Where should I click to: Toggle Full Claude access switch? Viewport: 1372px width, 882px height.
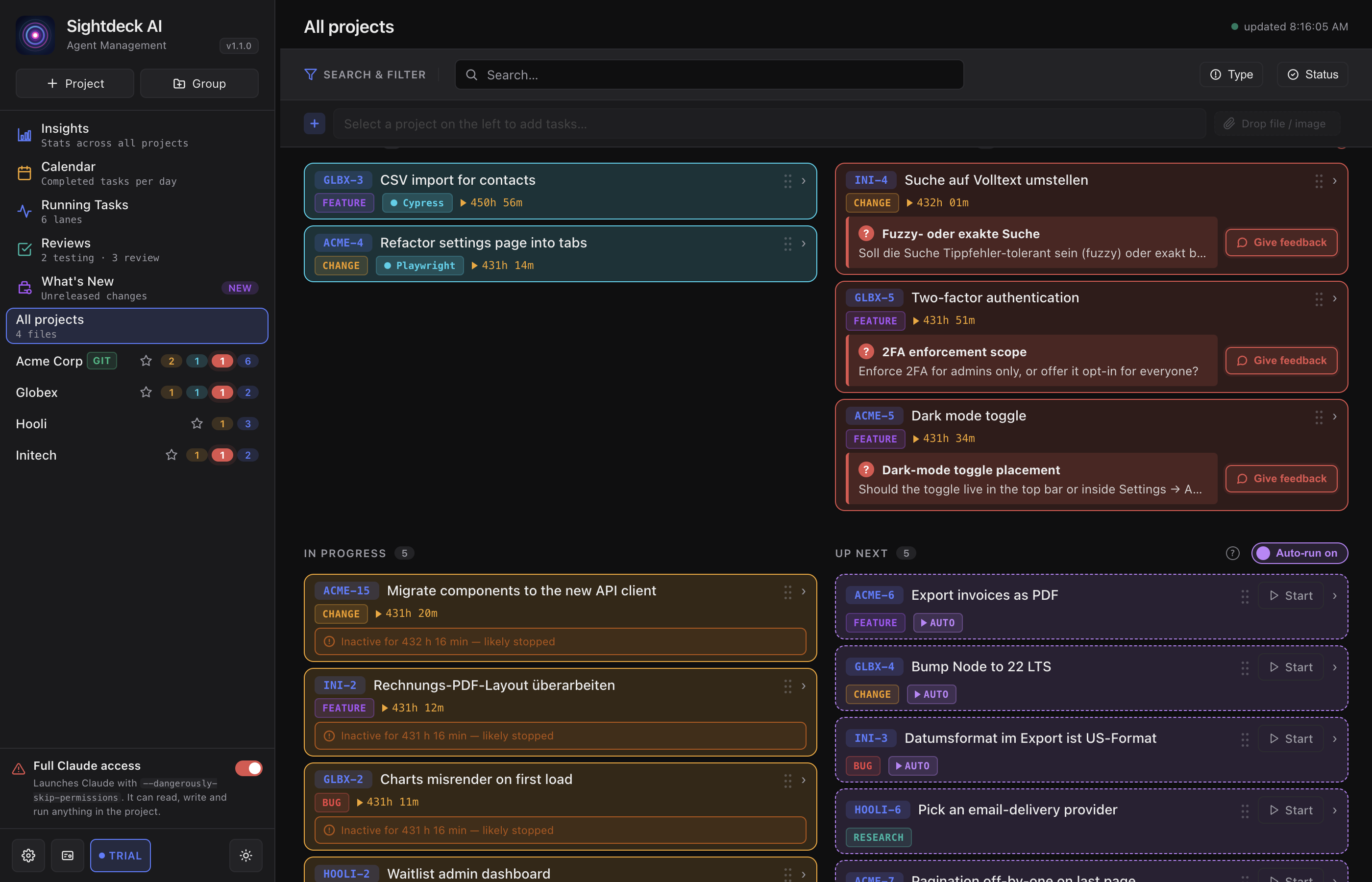point(248,768)
